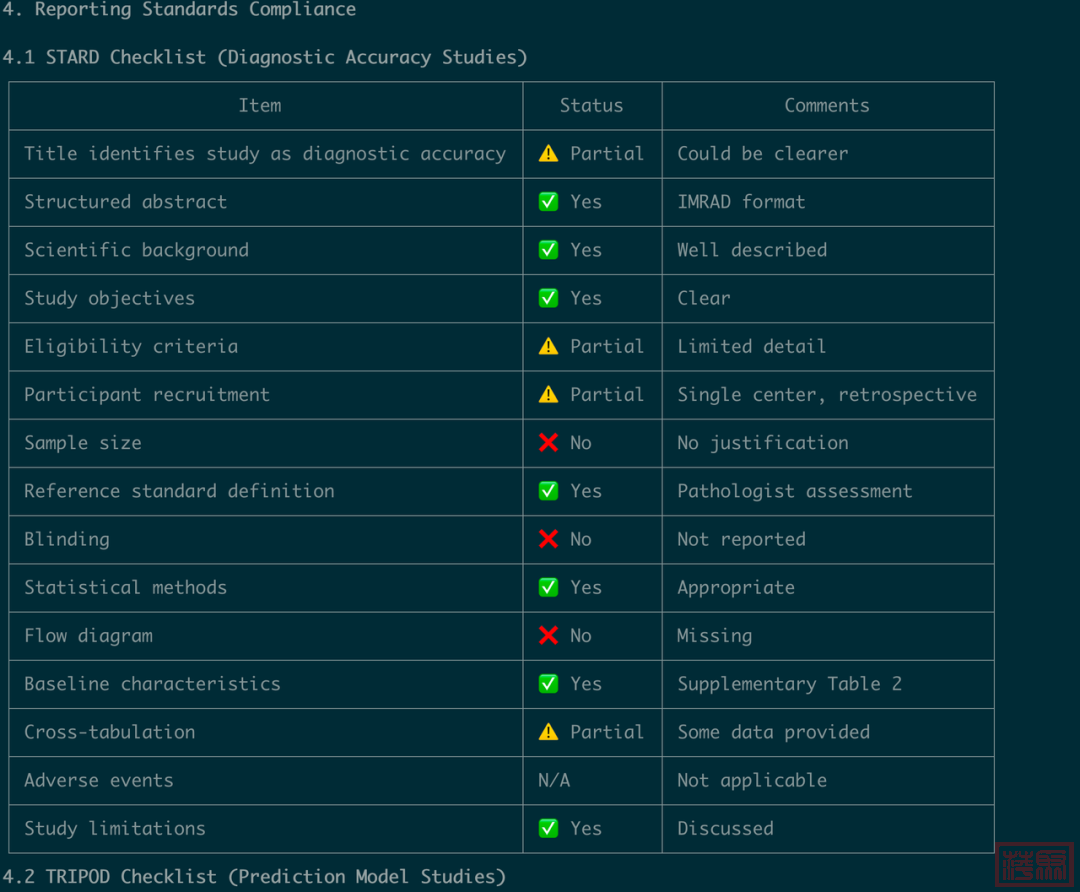
Task: Click the green check for Reference standard definition
Action: [548, 491]
